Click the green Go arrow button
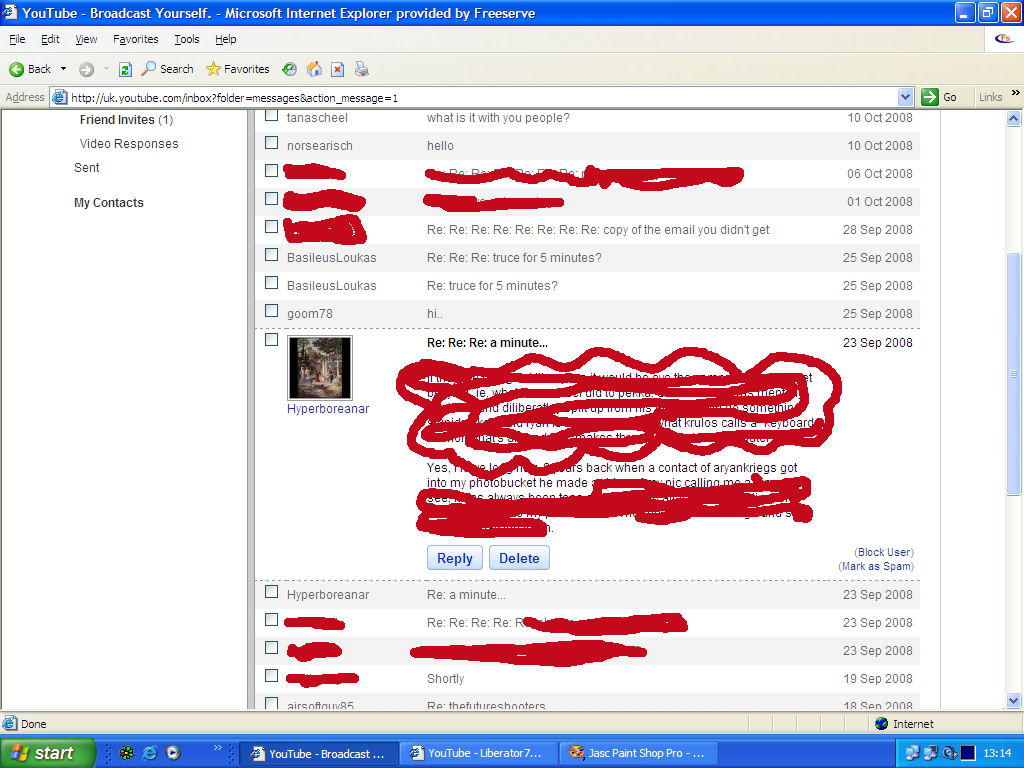 pyautogui.click(x=930, y=97)
